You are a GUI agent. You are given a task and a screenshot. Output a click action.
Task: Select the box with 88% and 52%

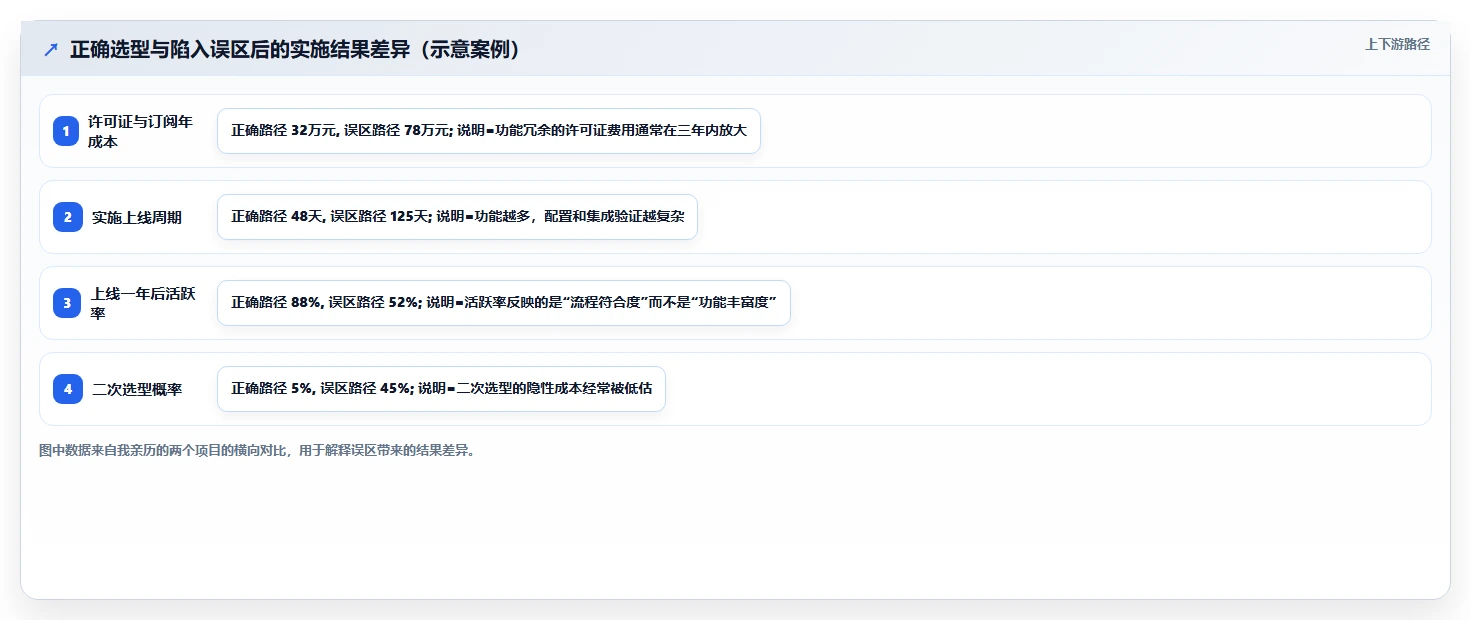coord(504,303)
